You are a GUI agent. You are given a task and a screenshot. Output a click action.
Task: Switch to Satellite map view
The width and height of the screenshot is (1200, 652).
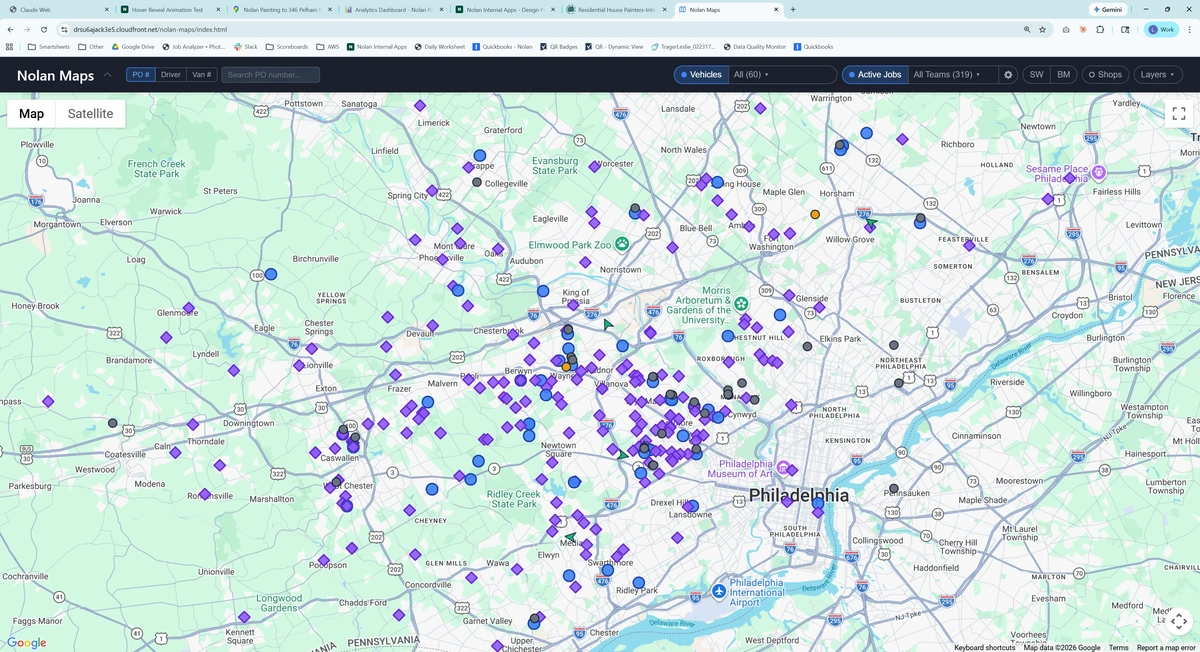click(90, 114)
